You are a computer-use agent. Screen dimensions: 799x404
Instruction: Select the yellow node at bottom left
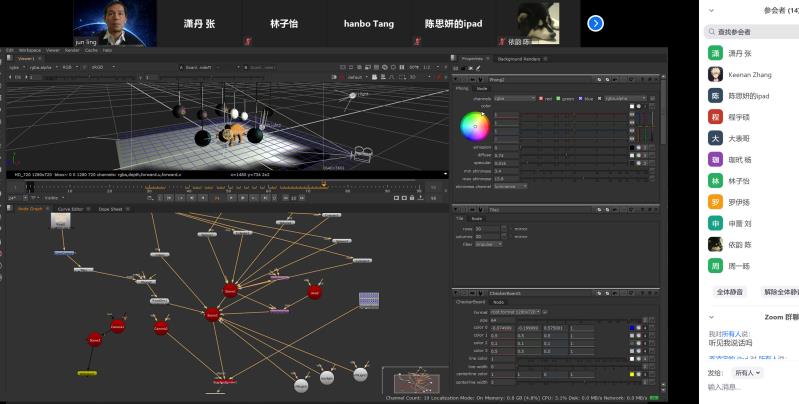(x=87, y=373)
